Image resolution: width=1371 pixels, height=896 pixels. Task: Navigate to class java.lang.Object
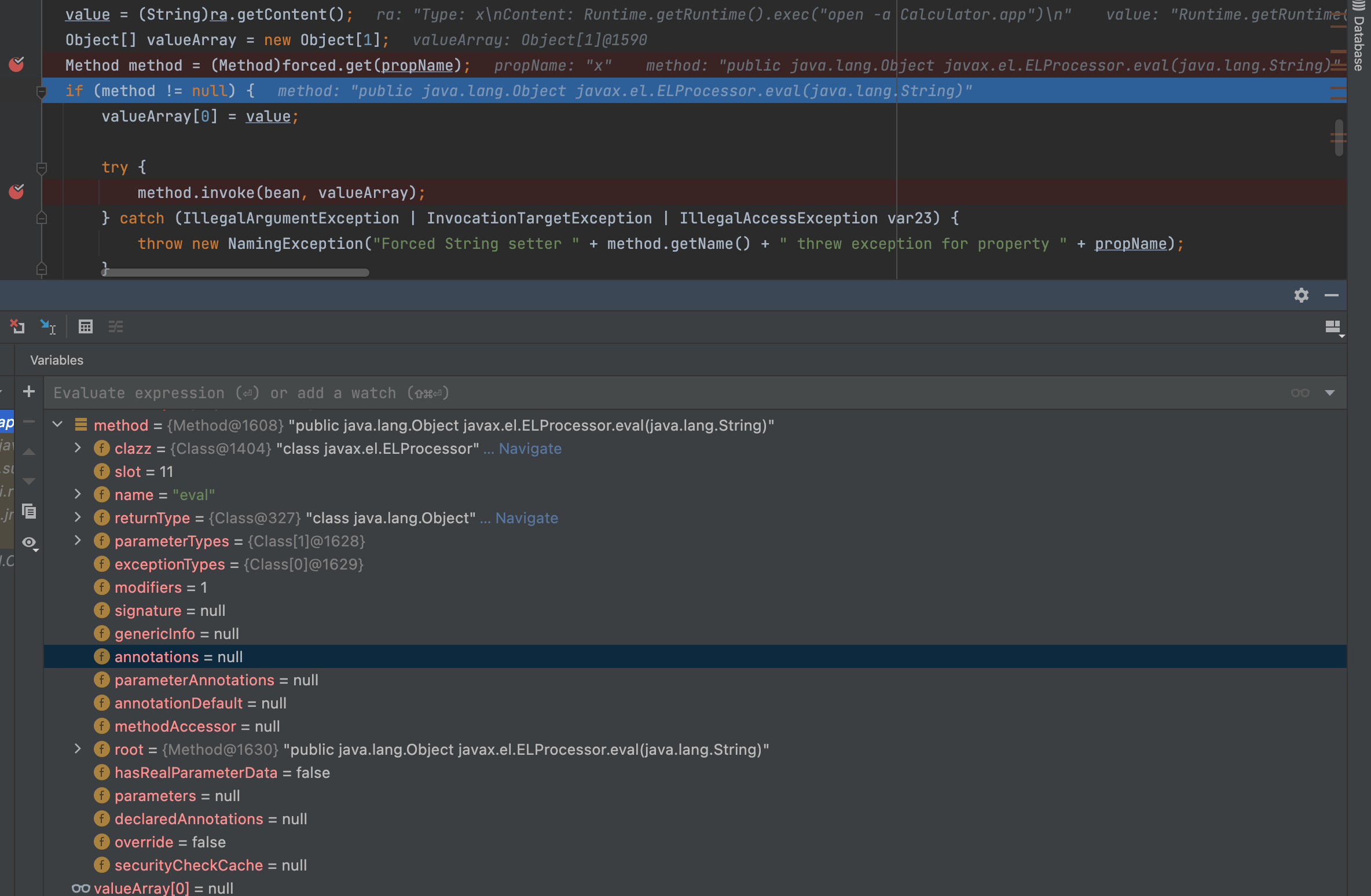(x=526, y=518)
